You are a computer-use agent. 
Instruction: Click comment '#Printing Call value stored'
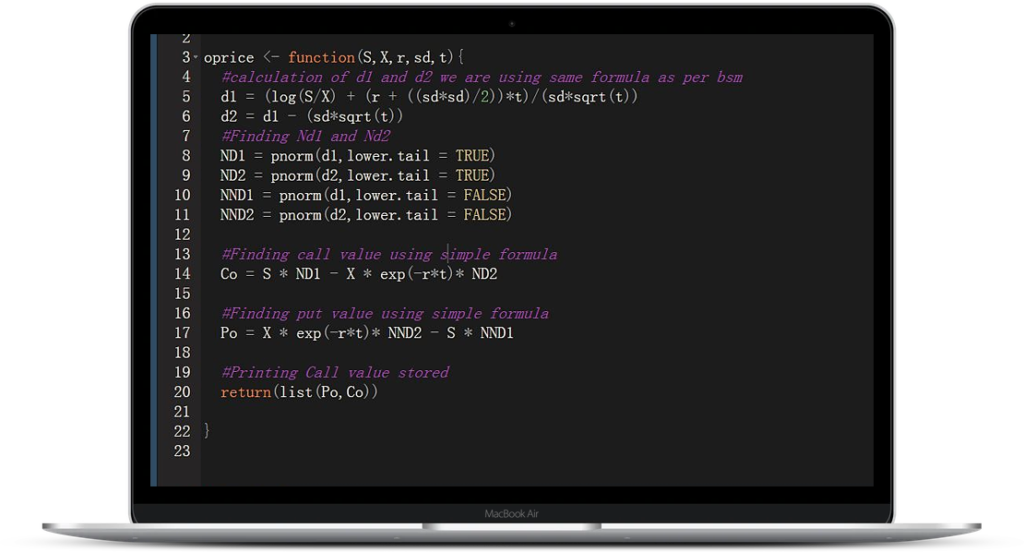(x=335, y=372)
